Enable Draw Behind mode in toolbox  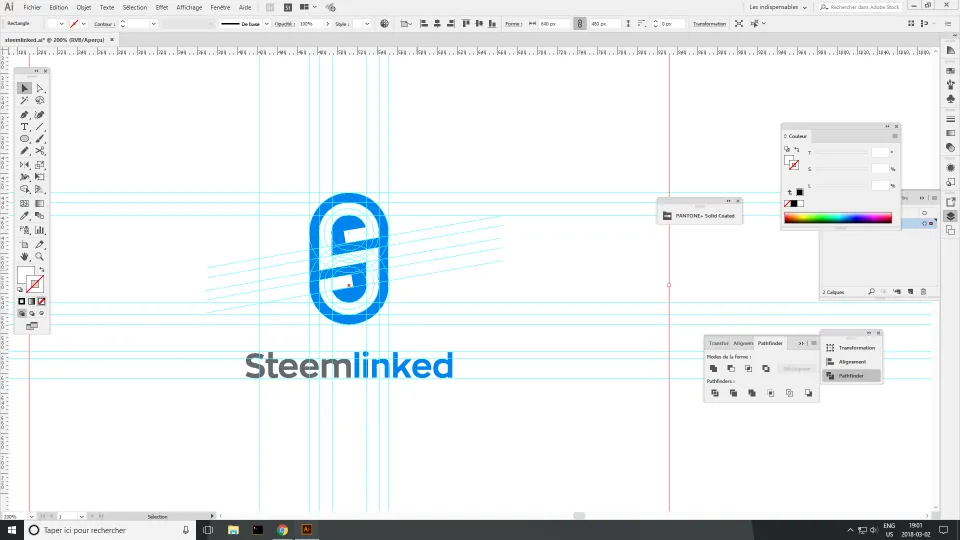click(32, 313)
